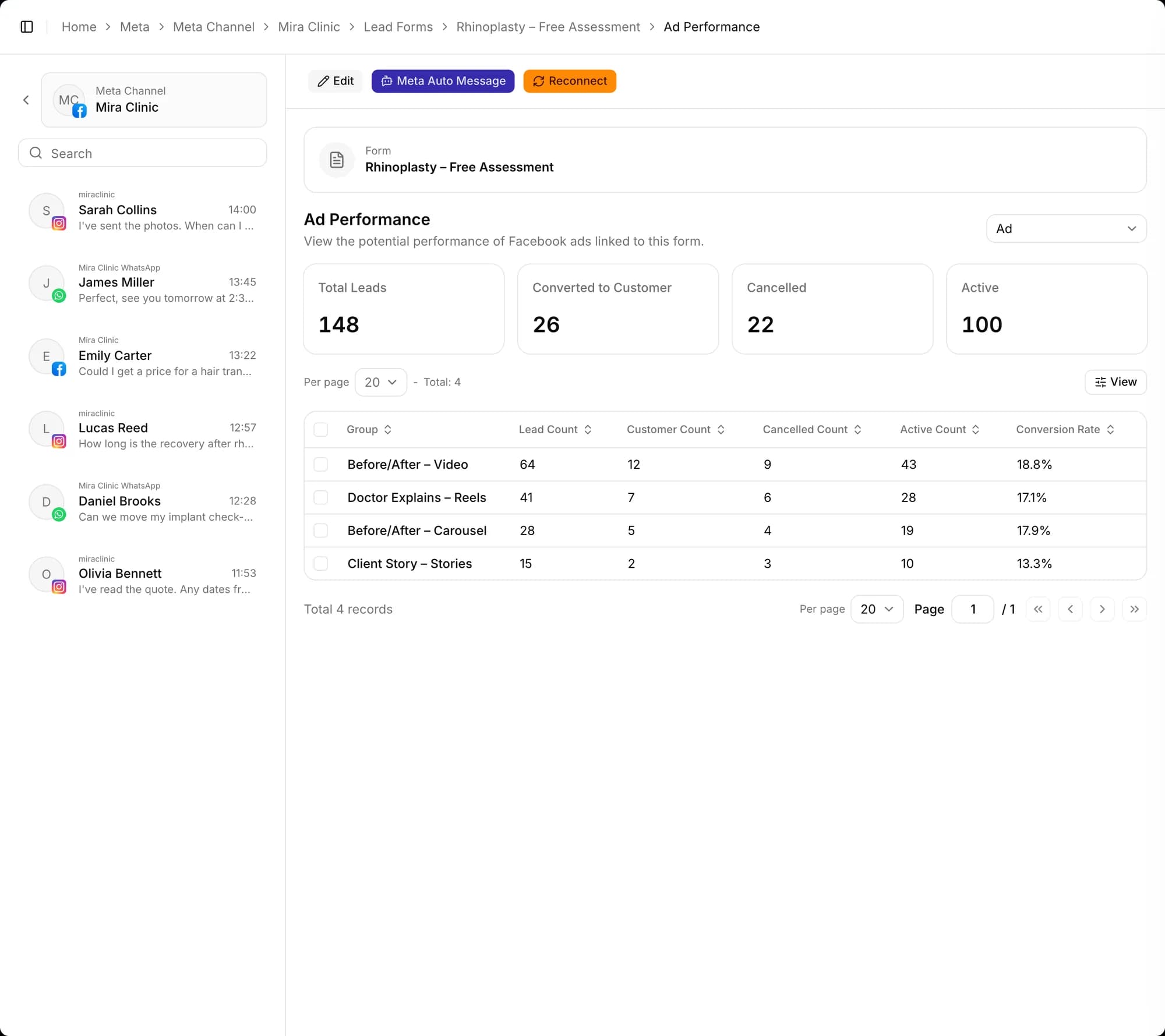Navigate to Lead Forms breadcrumb
Screen dimensions: 1165x1036
[x=398, y=27]
